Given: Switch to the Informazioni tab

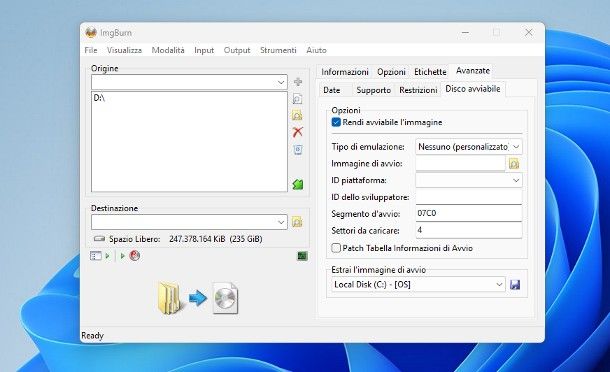Looking at the screenshot, I should click(x=345, y=72).
